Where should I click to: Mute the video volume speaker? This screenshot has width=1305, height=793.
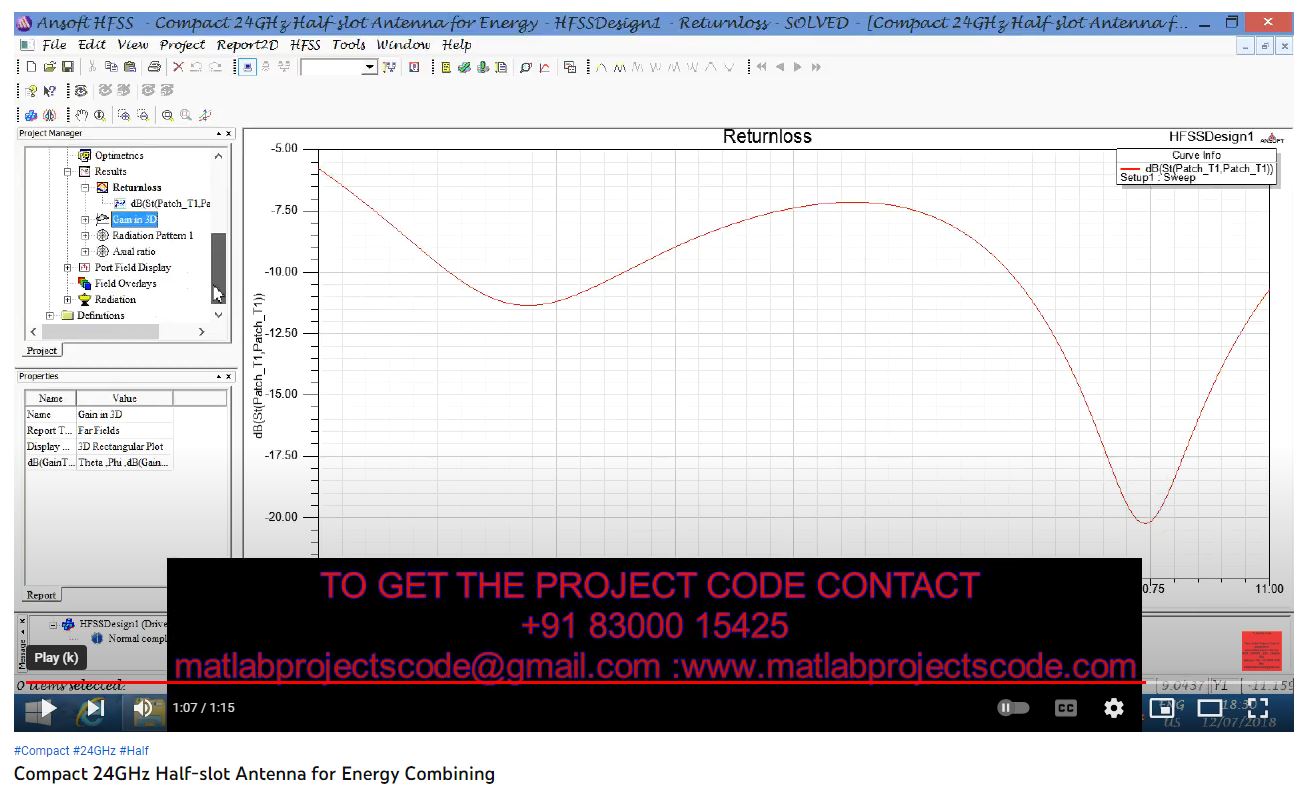pos(144,708)
